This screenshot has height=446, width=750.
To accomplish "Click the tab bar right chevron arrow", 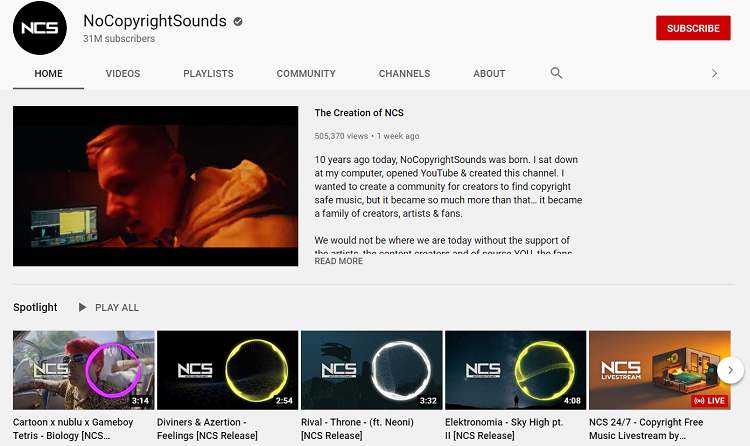I will pyautogui.click(x=714, y=73).
